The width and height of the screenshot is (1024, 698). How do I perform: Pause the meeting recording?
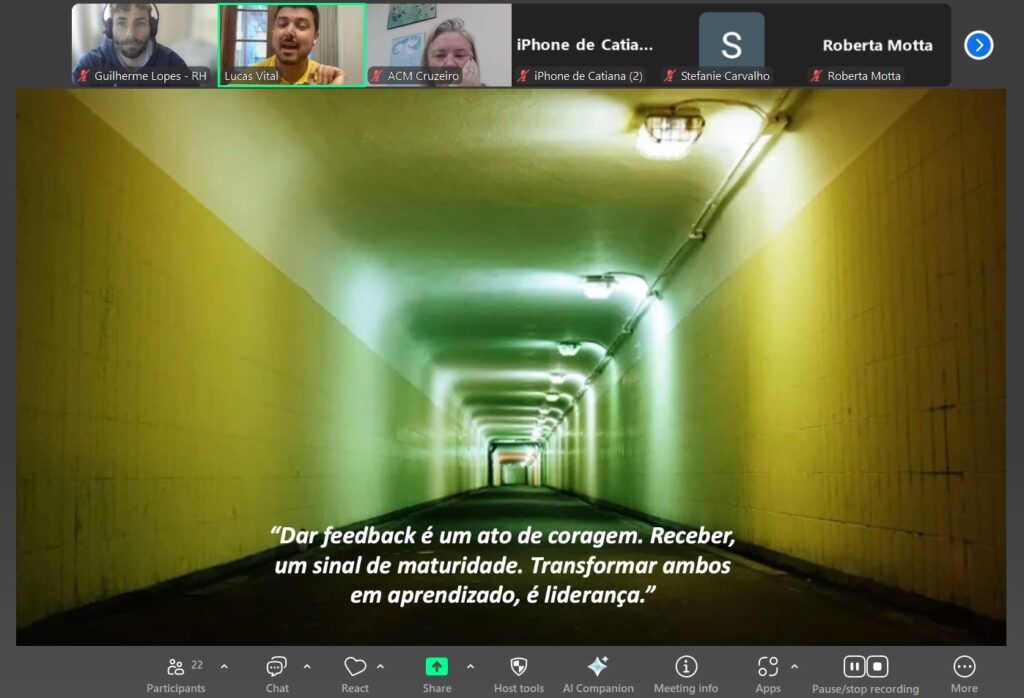[x=854, y=667]
